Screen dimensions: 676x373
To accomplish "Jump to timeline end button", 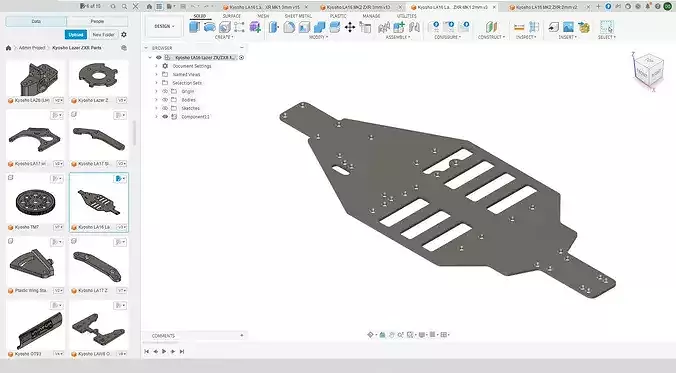I will pyautogui.click(x=182, y=351).
